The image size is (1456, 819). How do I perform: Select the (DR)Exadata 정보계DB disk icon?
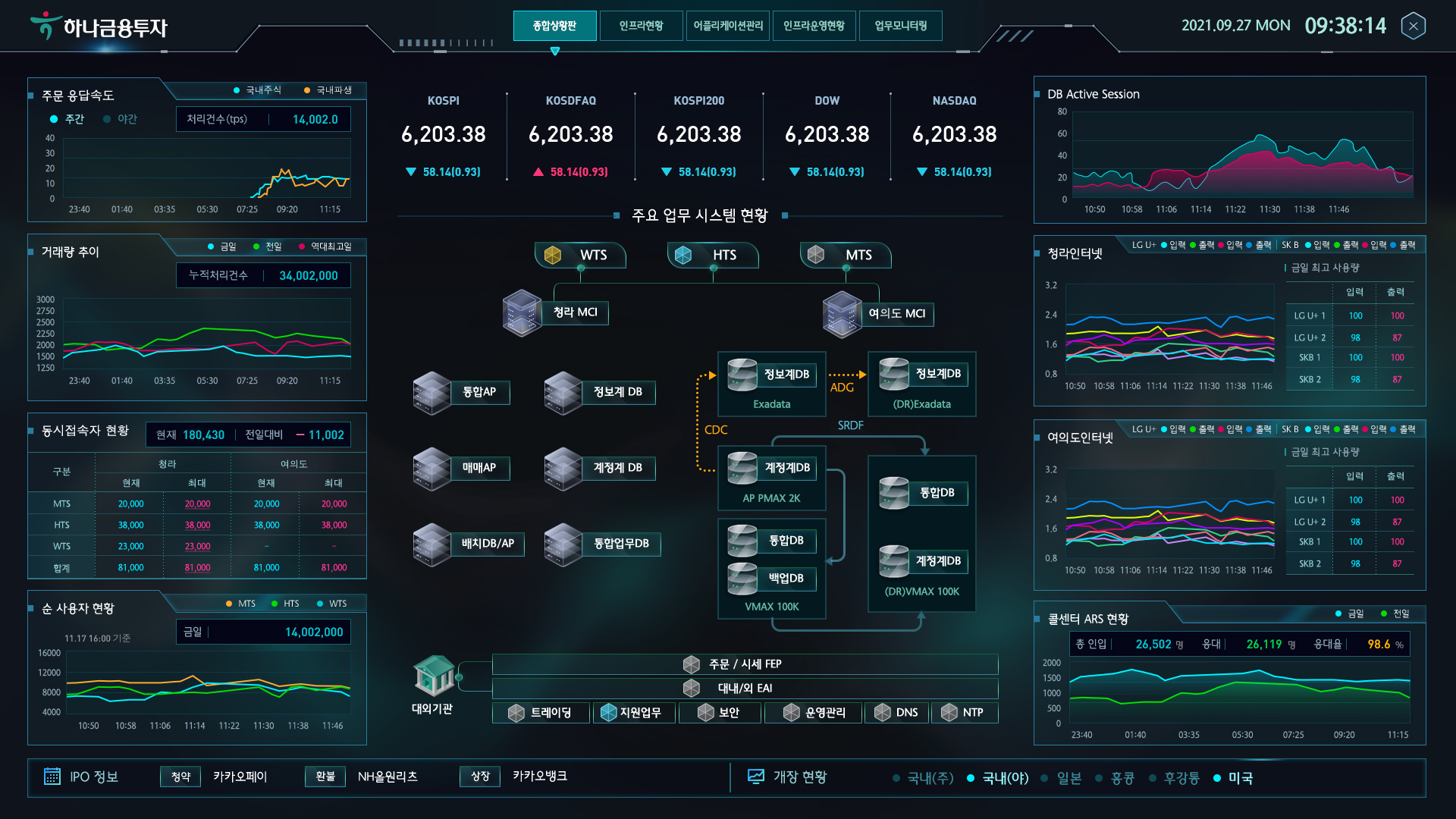pos(894,374)
